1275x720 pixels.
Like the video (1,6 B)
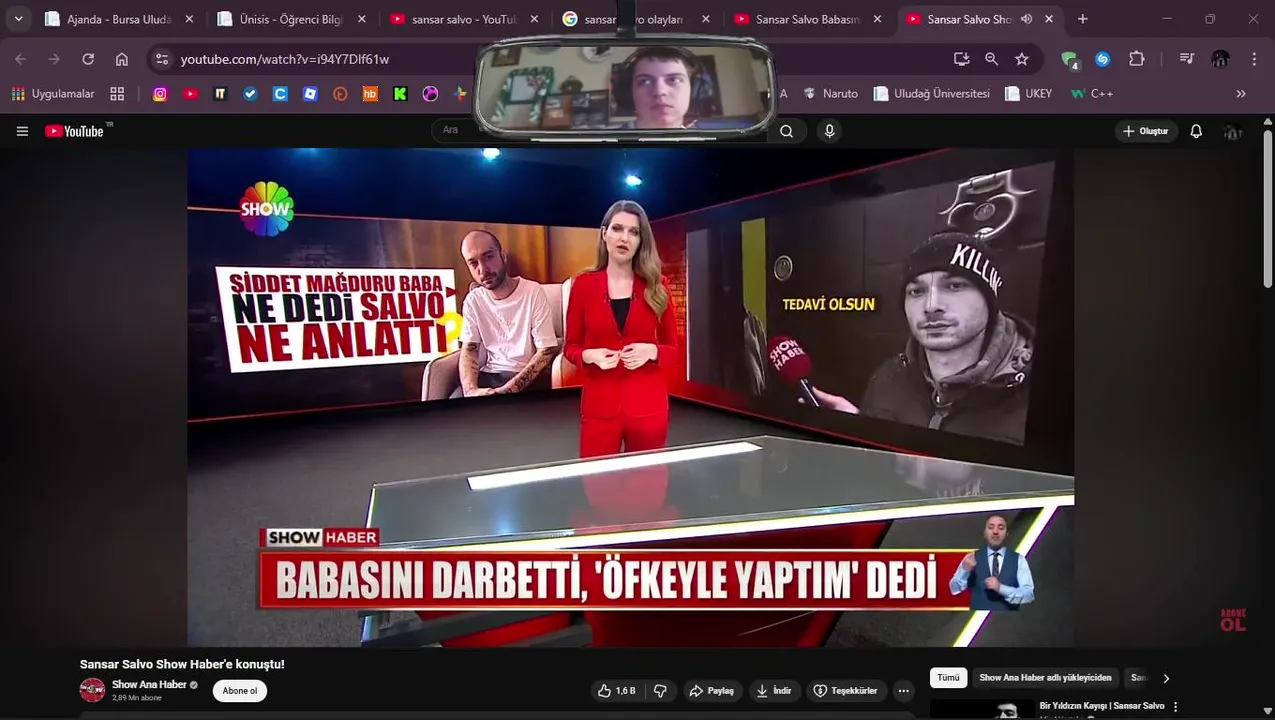(x=617, y=691)
